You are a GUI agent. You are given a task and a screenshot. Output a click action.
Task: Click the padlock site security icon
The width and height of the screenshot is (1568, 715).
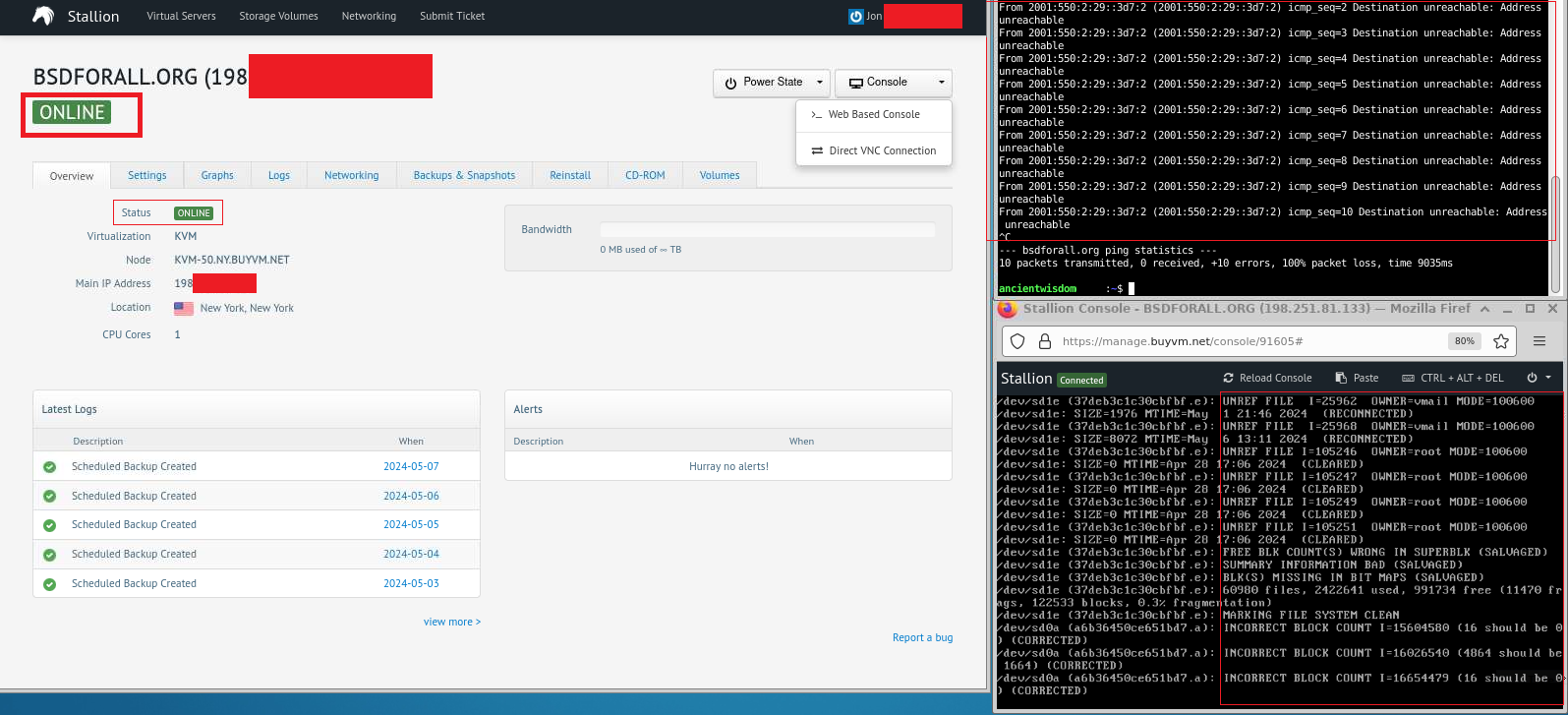point(1044,341)
